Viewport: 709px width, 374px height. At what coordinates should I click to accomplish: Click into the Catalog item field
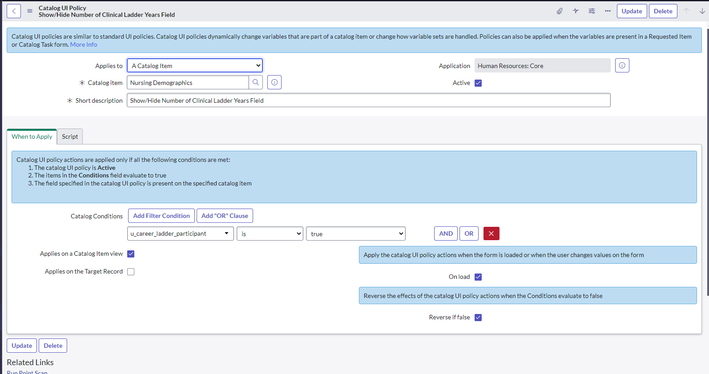tap(188, 82)
